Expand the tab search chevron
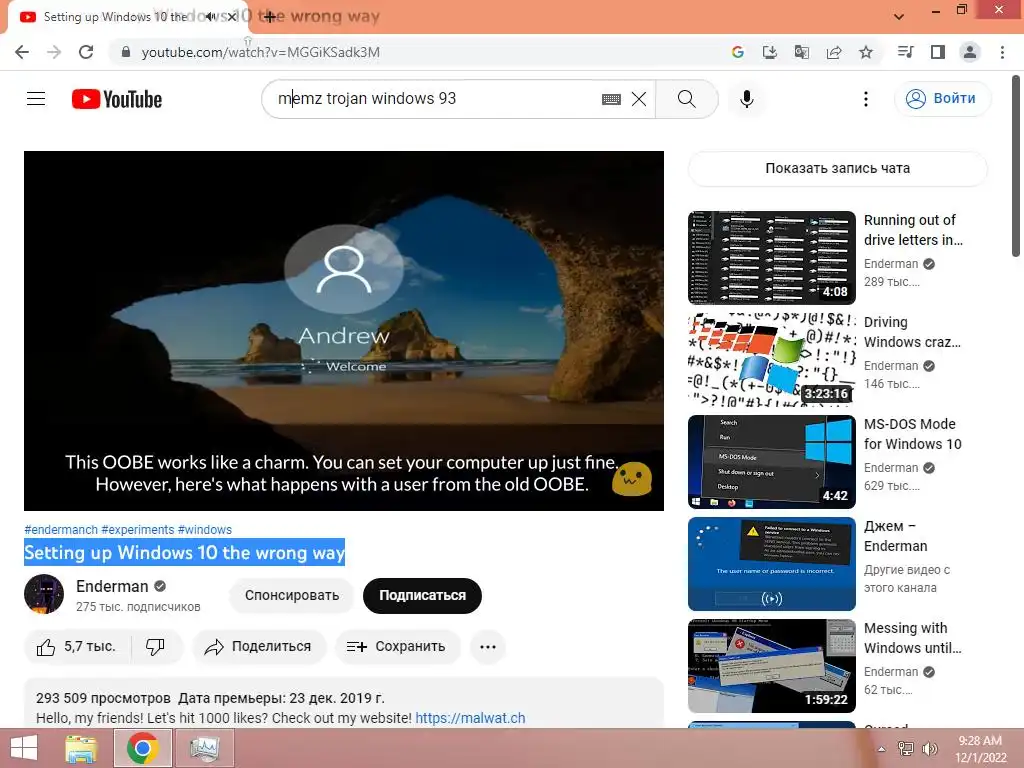Screen dimensions: 1024x768 (x=899, y=17)
